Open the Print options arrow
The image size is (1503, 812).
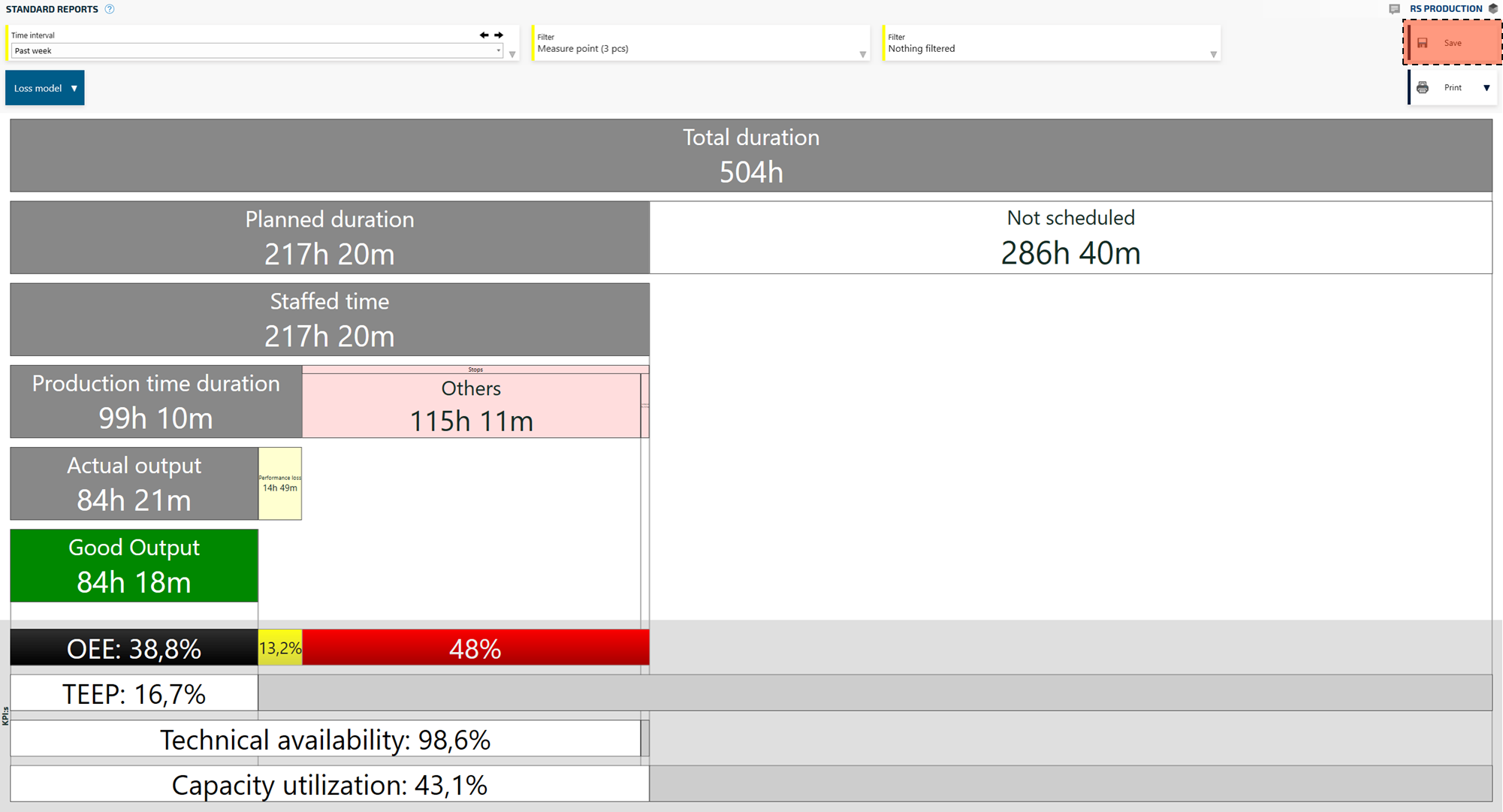(1486, 88)
